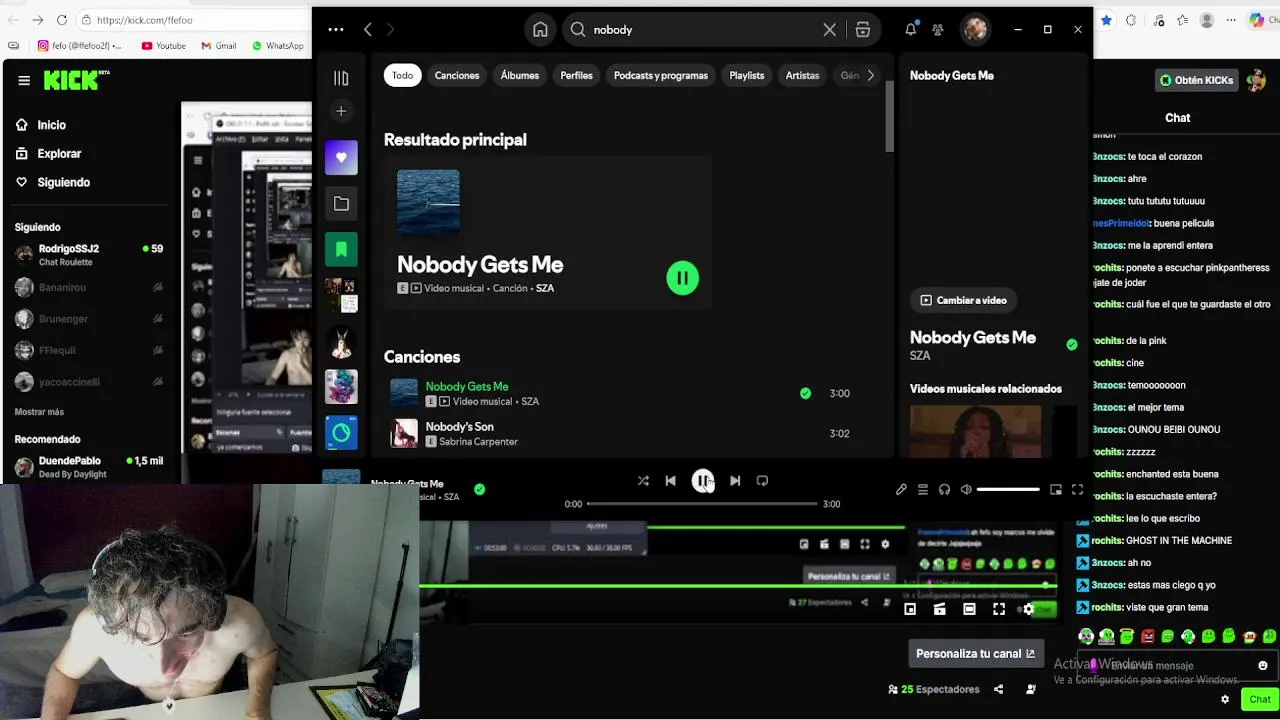This screenshot has width=1280, height=720.
Task: Adjust the Spotify volume slider
Action: (x=1008, y=490)
